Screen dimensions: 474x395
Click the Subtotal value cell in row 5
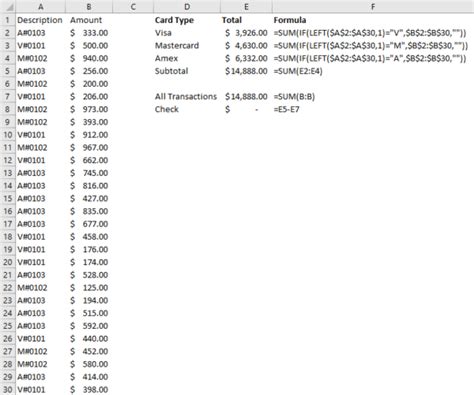pyautogui.click(x=246, y=71)
